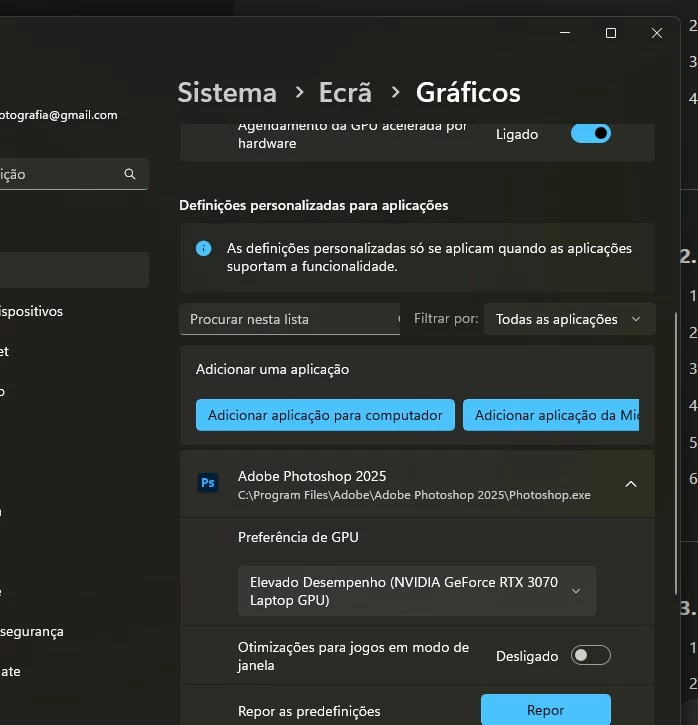Click the blue info icon
This screenshot has height=725, width=698.
pos(203,248)
